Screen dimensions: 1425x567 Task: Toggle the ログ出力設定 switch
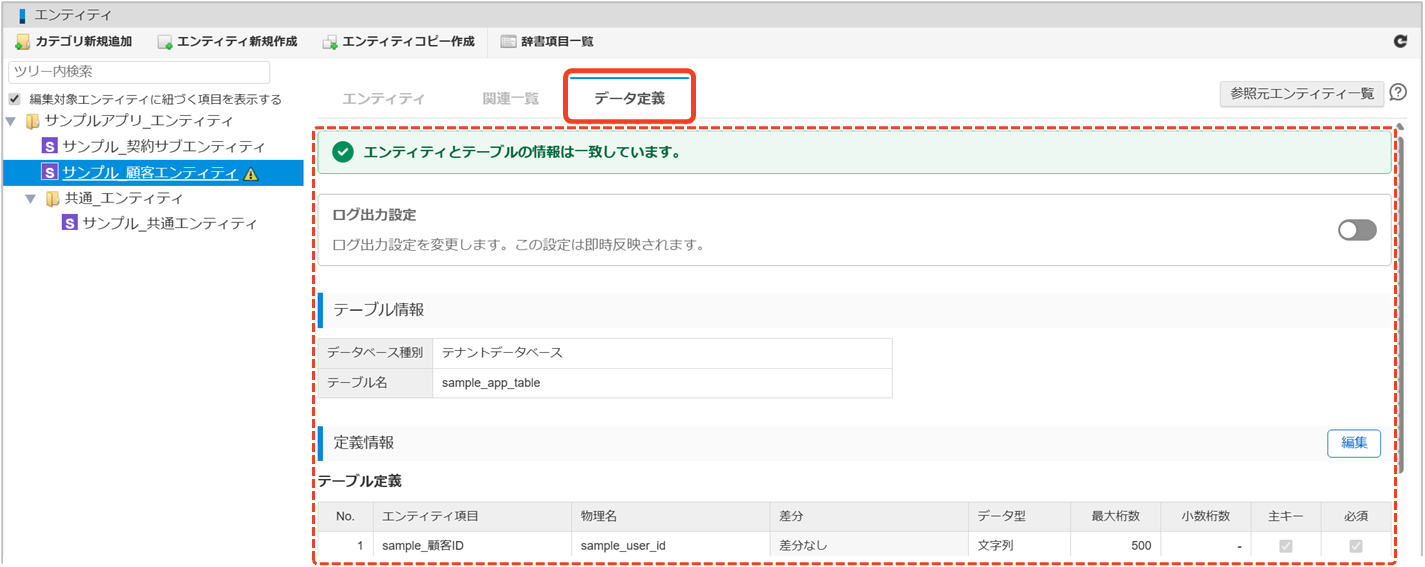(1357, 230)
